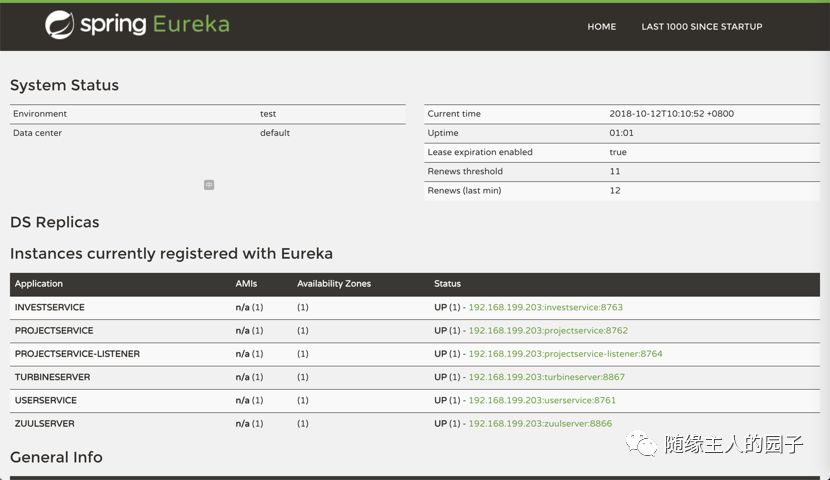Click the Application column header
Viewport: 830px width, 480px height.
click(39, 284)
